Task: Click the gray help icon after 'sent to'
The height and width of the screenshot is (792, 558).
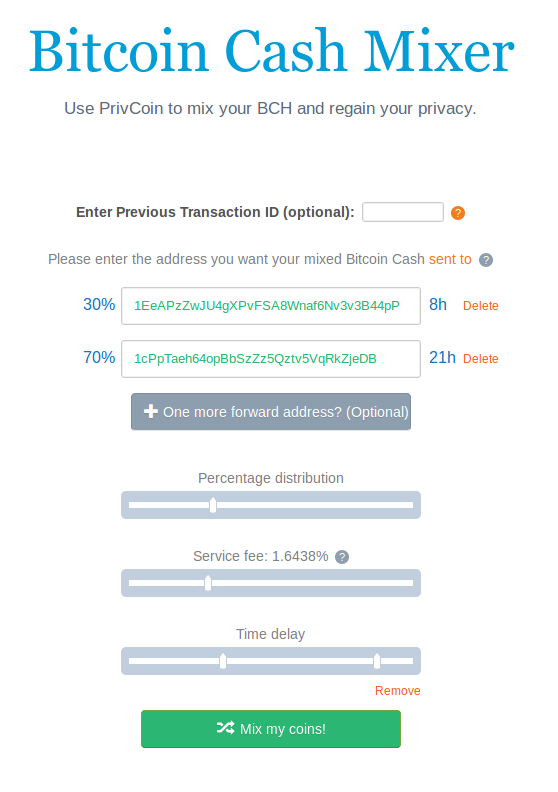Action: click(x=486, y=260)
